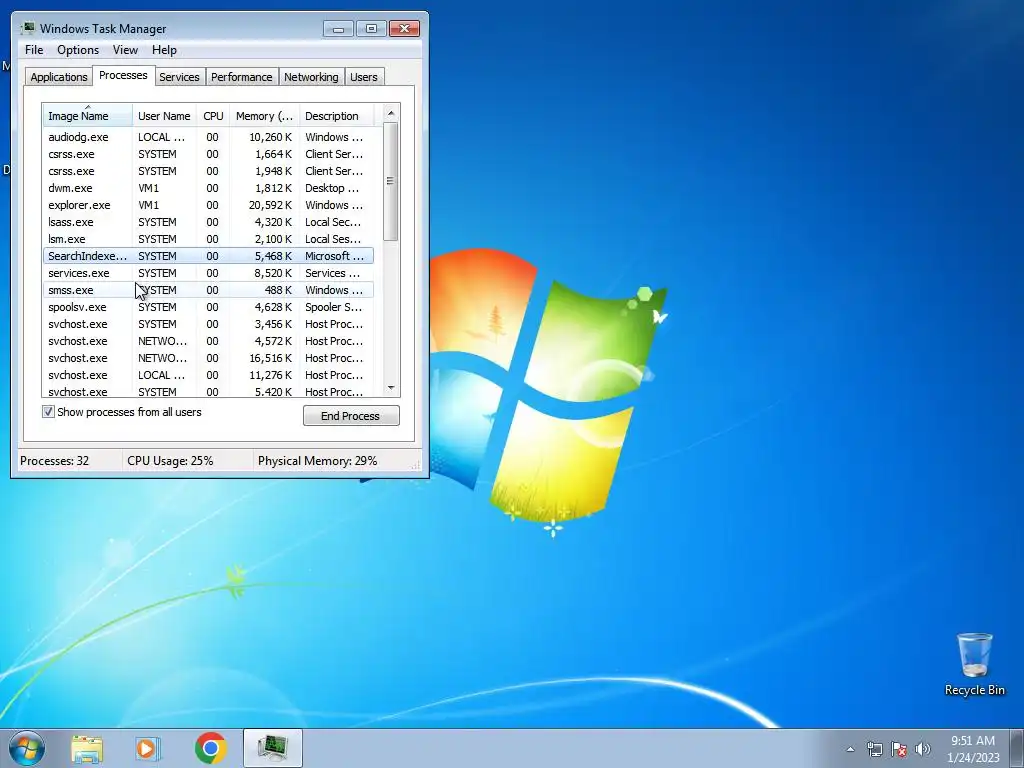
Task: Click the Processes: 32 status bar entry
Action: pyautogui.click(x=55, y=460)
